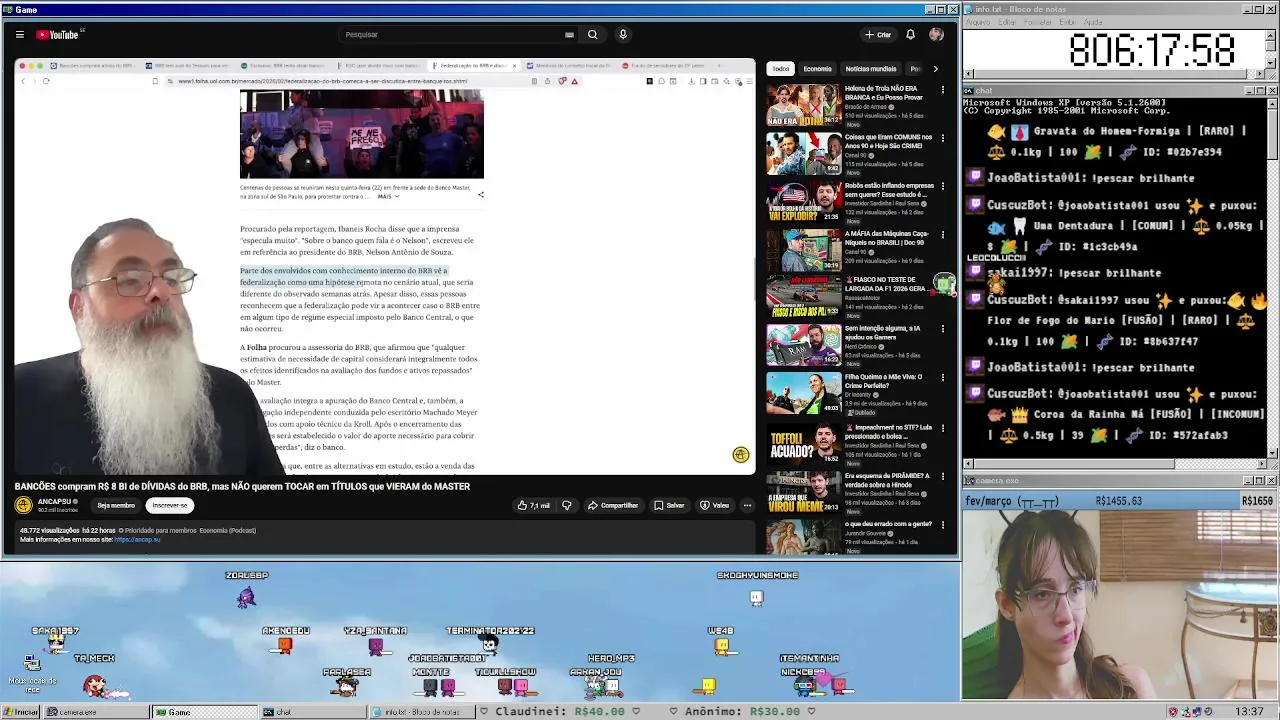The image size is (1280, 720).
Task: Dislike the video with thumbs down
Action: pyautogui.click(x=567, y=505)
